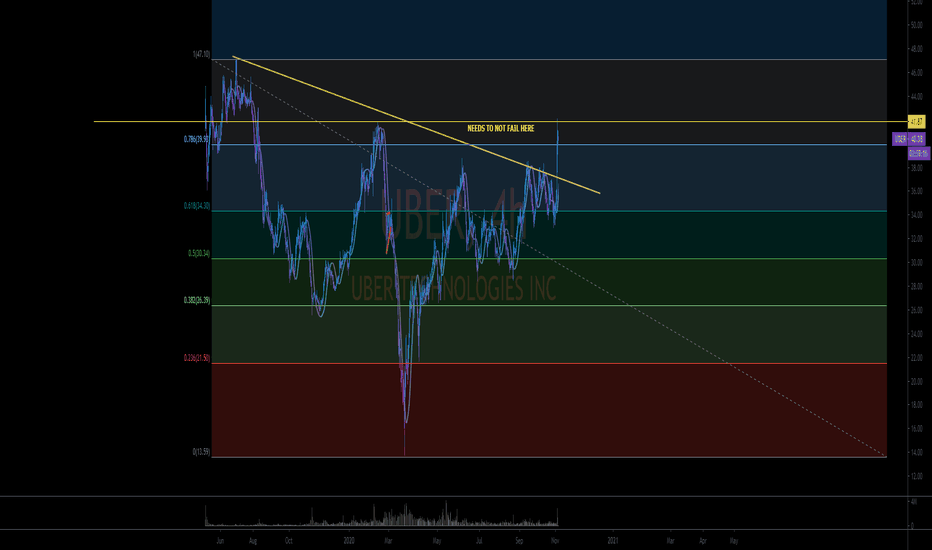932x550 pixels.
Task: Click the red 0.236 Fibonacci level label
Action: (197, 358)
